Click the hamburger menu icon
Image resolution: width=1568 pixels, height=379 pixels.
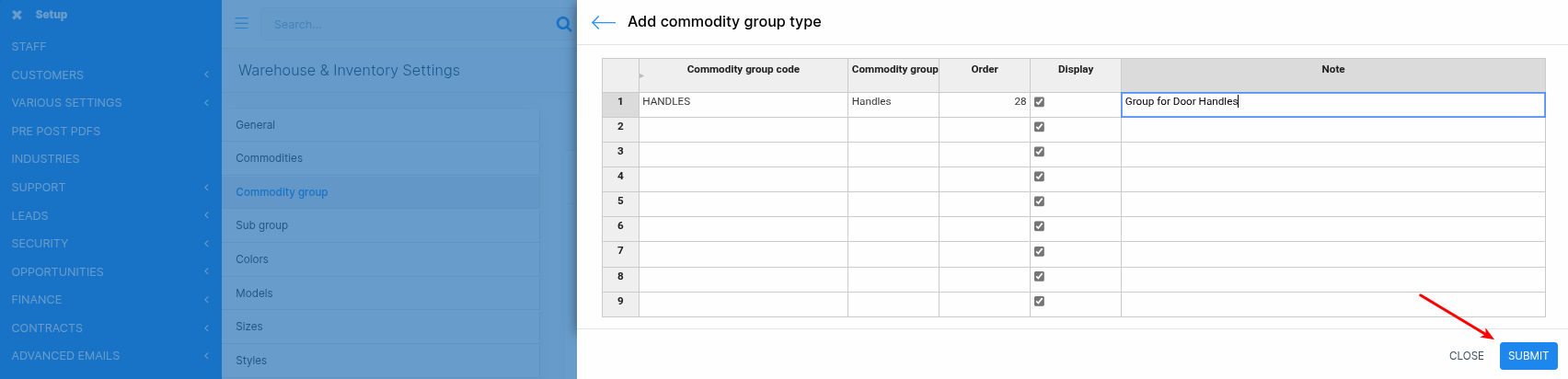(x=242, y=23)
